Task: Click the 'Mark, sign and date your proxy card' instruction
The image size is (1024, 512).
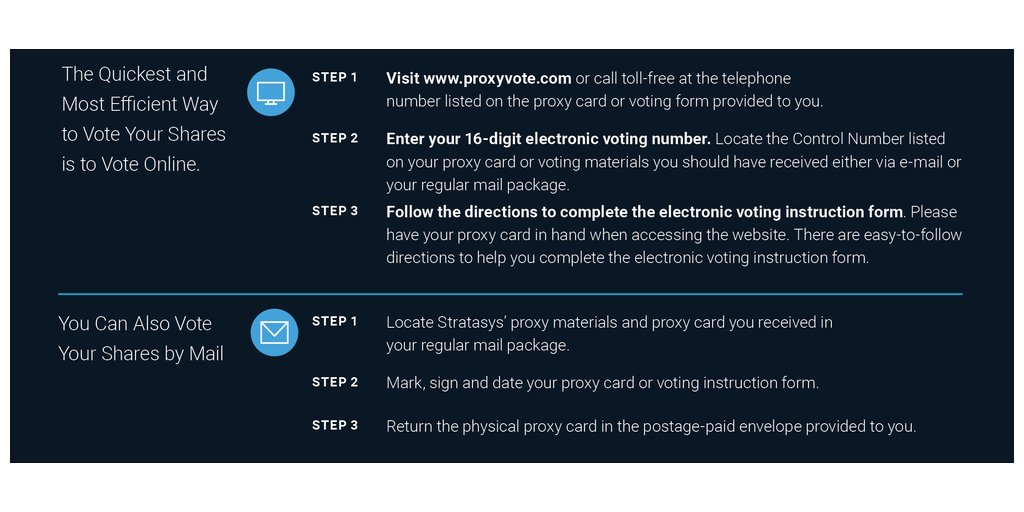Action: (602, 383)
